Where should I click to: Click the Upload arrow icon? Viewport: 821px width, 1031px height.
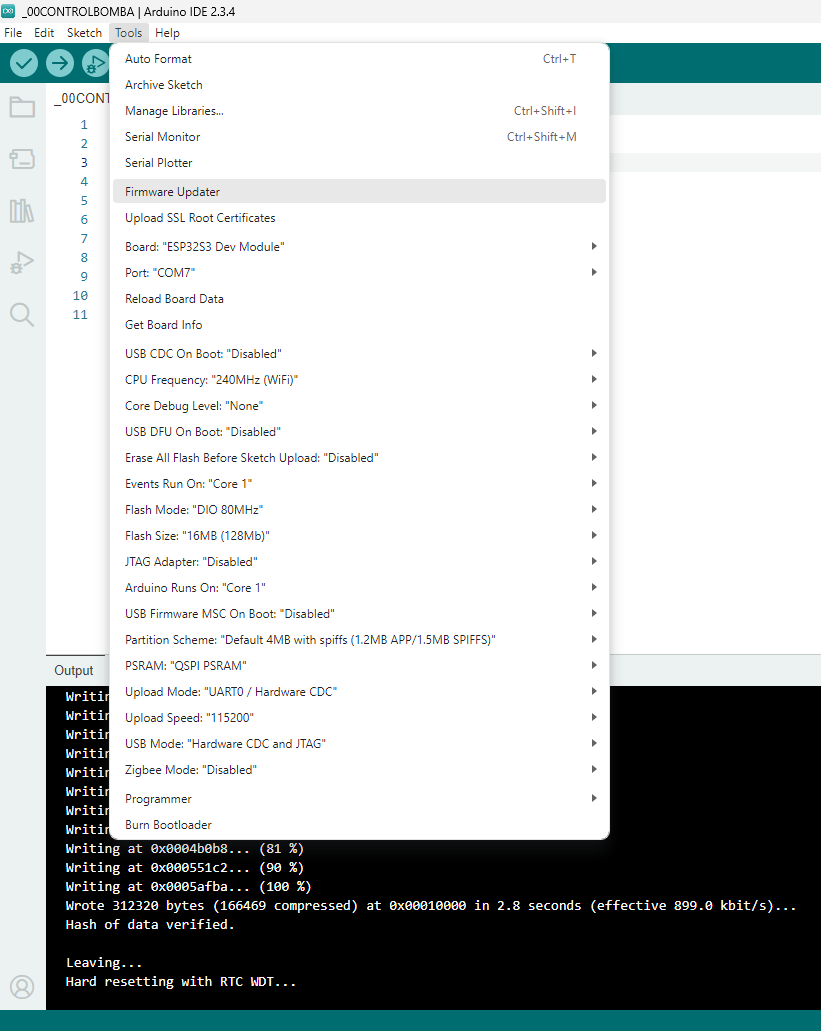pyautogui.click(x=60, y=63)
